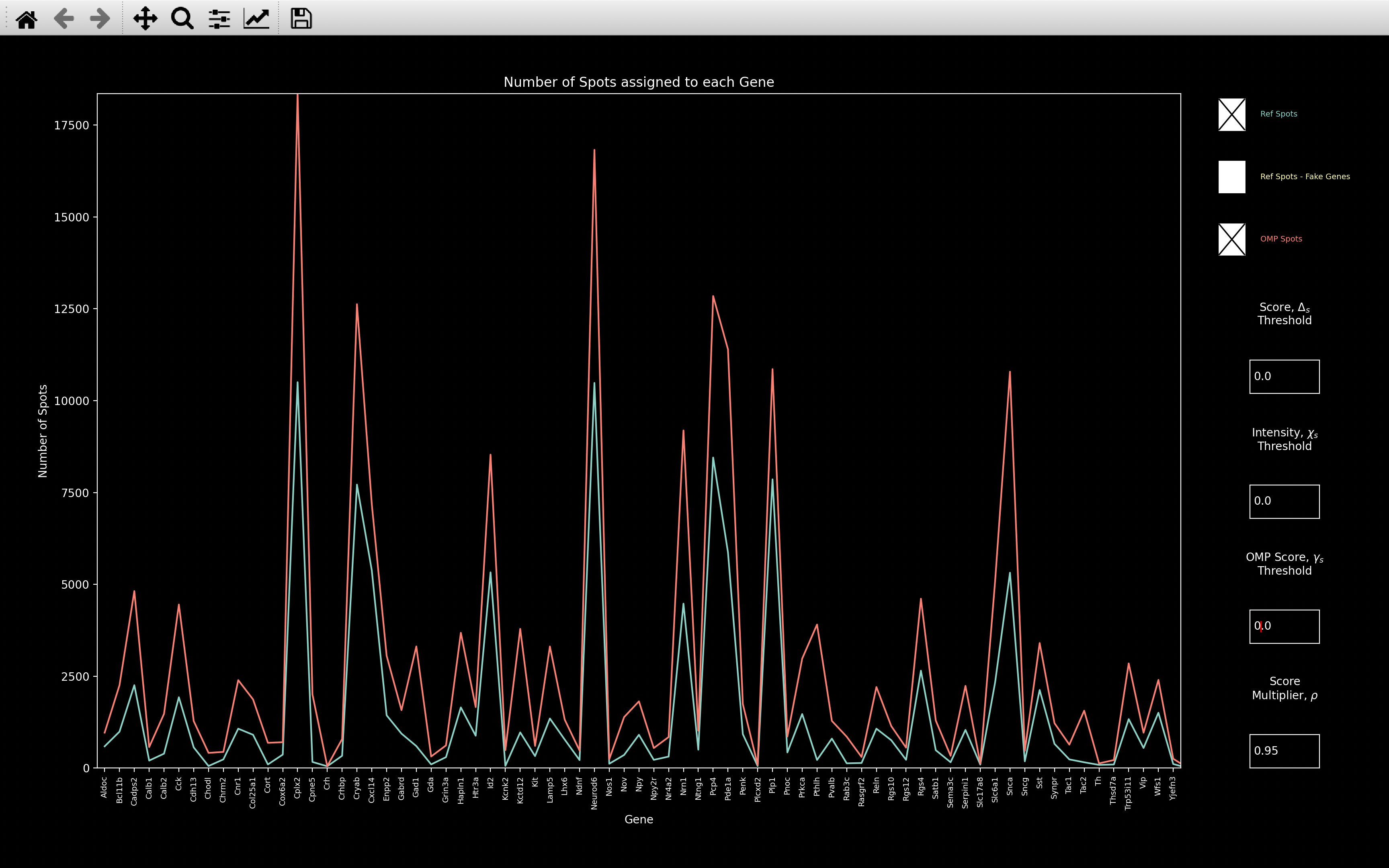Image resolution: width=1389 pixels, height=868 pixels.
Task: Click the 'Score, Δs Threshold' label
Action: coord(1285,314)
